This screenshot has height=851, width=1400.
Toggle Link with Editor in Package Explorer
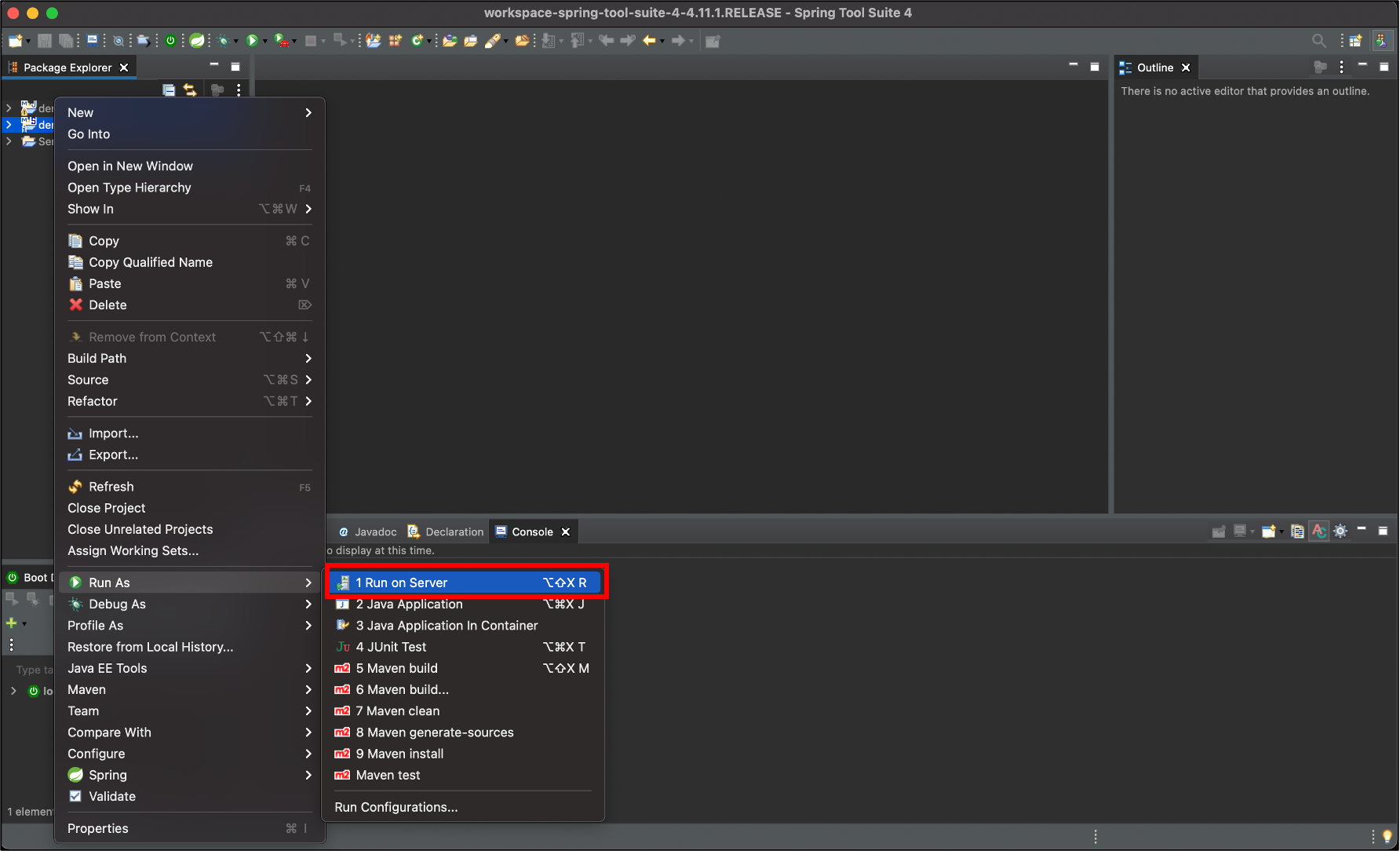190,90
